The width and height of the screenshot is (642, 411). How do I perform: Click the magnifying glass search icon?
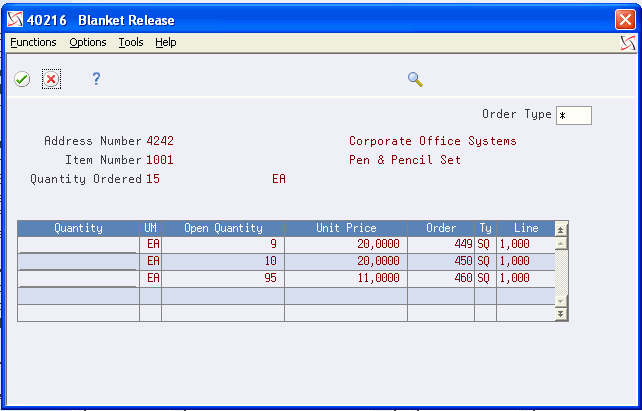coord(415,79)
